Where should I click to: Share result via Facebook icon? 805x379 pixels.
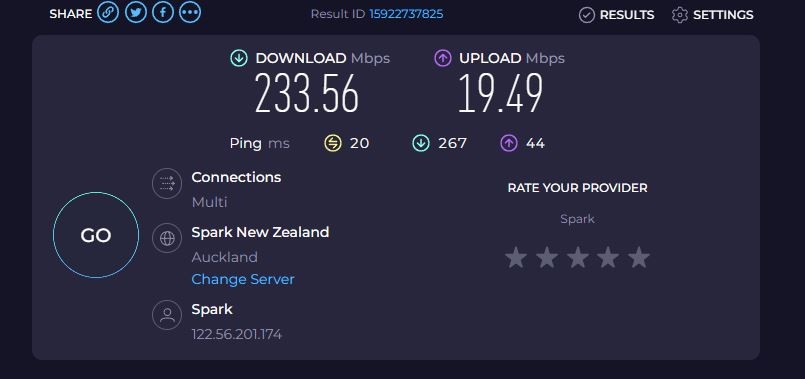(x=163, y=13)
